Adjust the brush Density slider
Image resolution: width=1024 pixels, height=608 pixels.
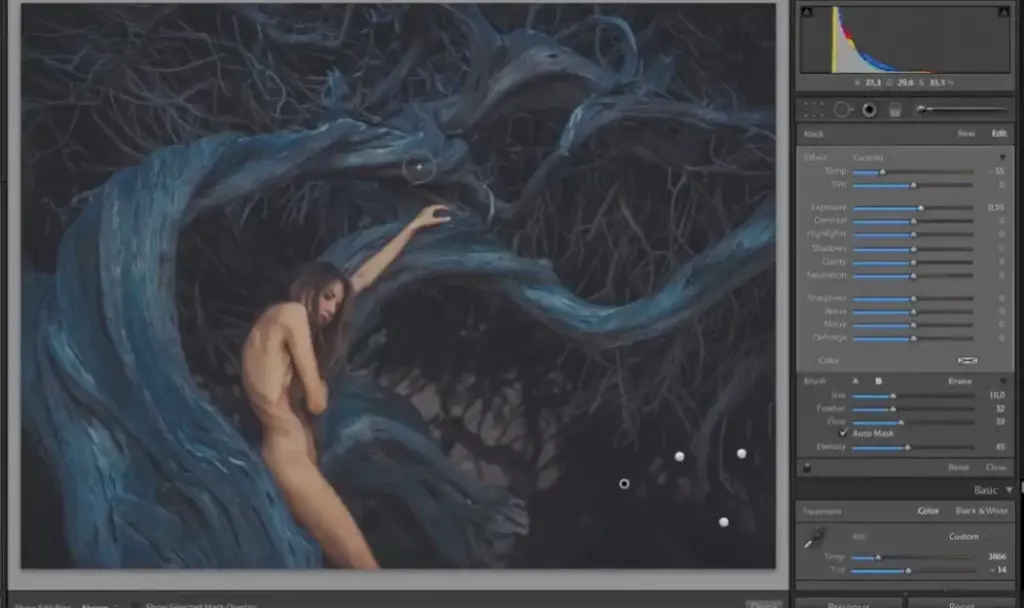(x=913, y=447)
